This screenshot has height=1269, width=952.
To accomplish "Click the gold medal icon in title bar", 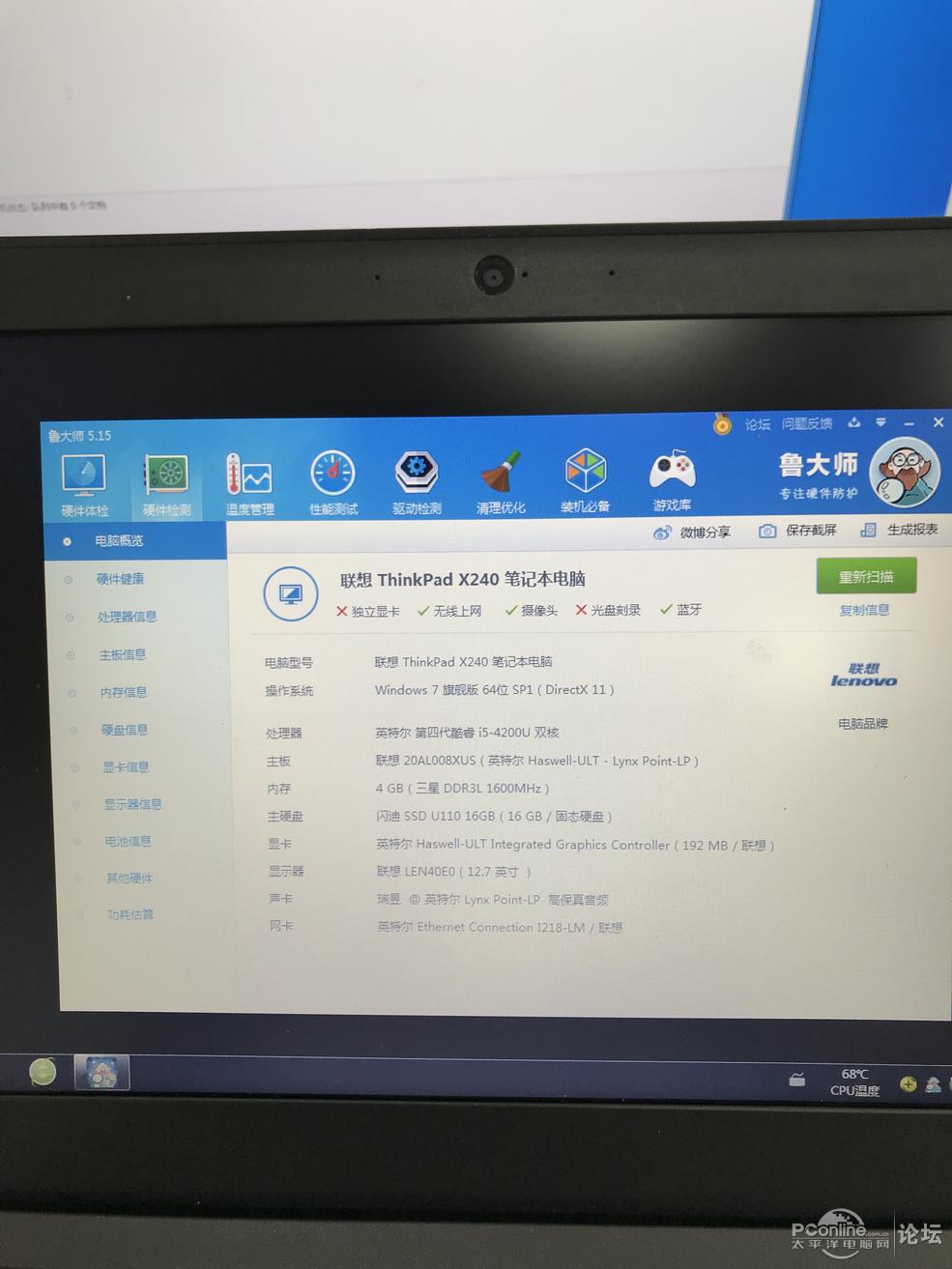I will point(722,424).
